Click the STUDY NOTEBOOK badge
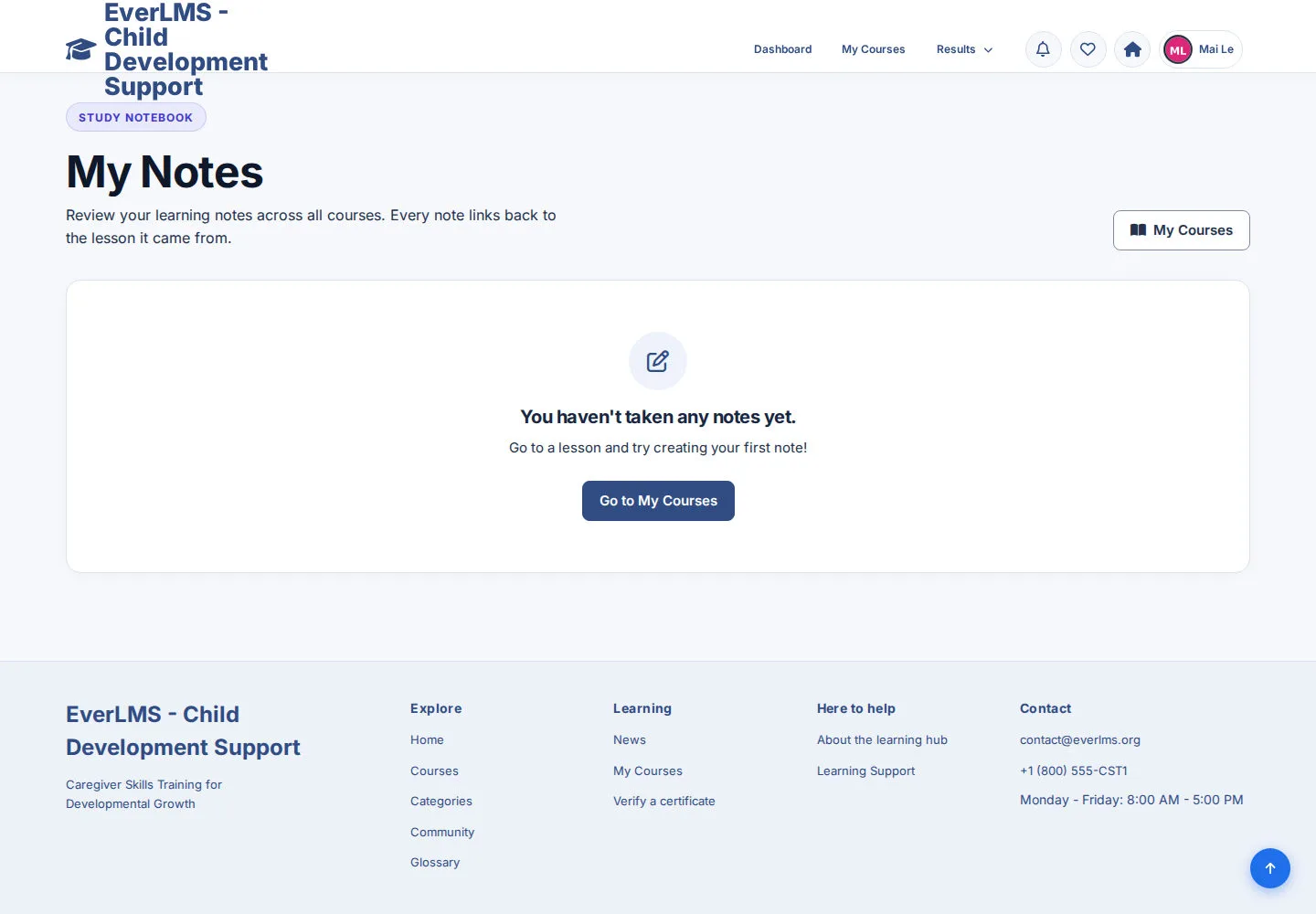 (136, 117)
